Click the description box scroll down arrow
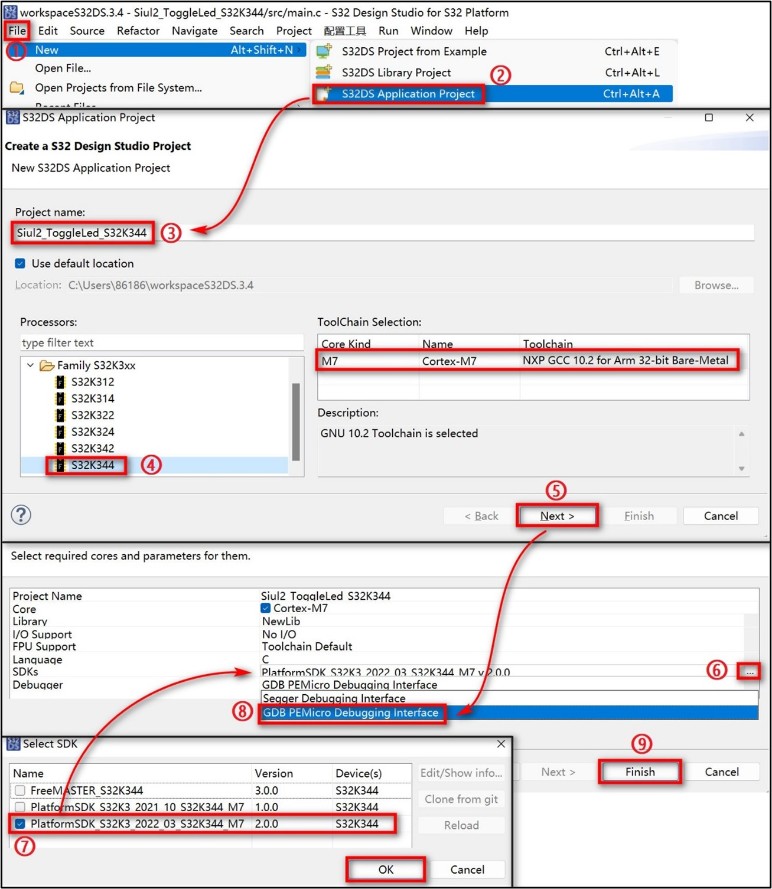Image resolution: width=772 pixels, height=889 pixels. [x=741, y=468]
